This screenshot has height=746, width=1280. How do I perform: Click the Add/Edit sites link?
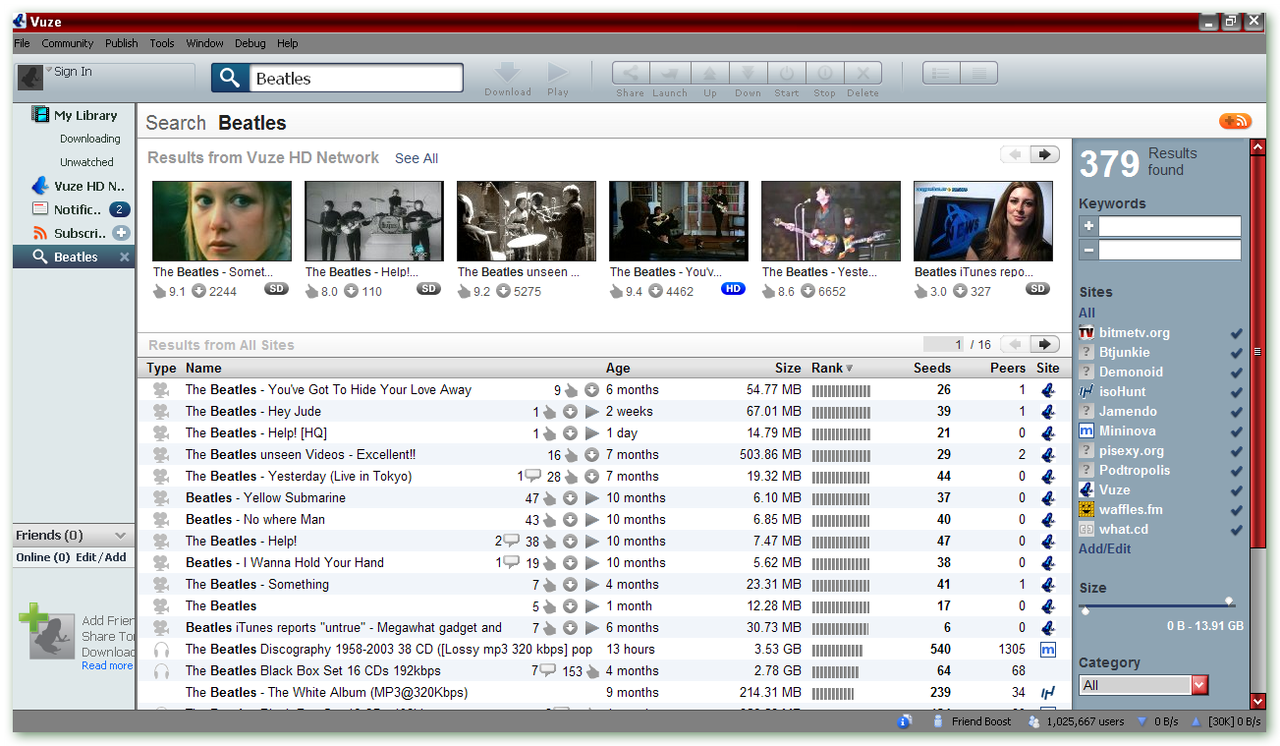coord(1105,549)
